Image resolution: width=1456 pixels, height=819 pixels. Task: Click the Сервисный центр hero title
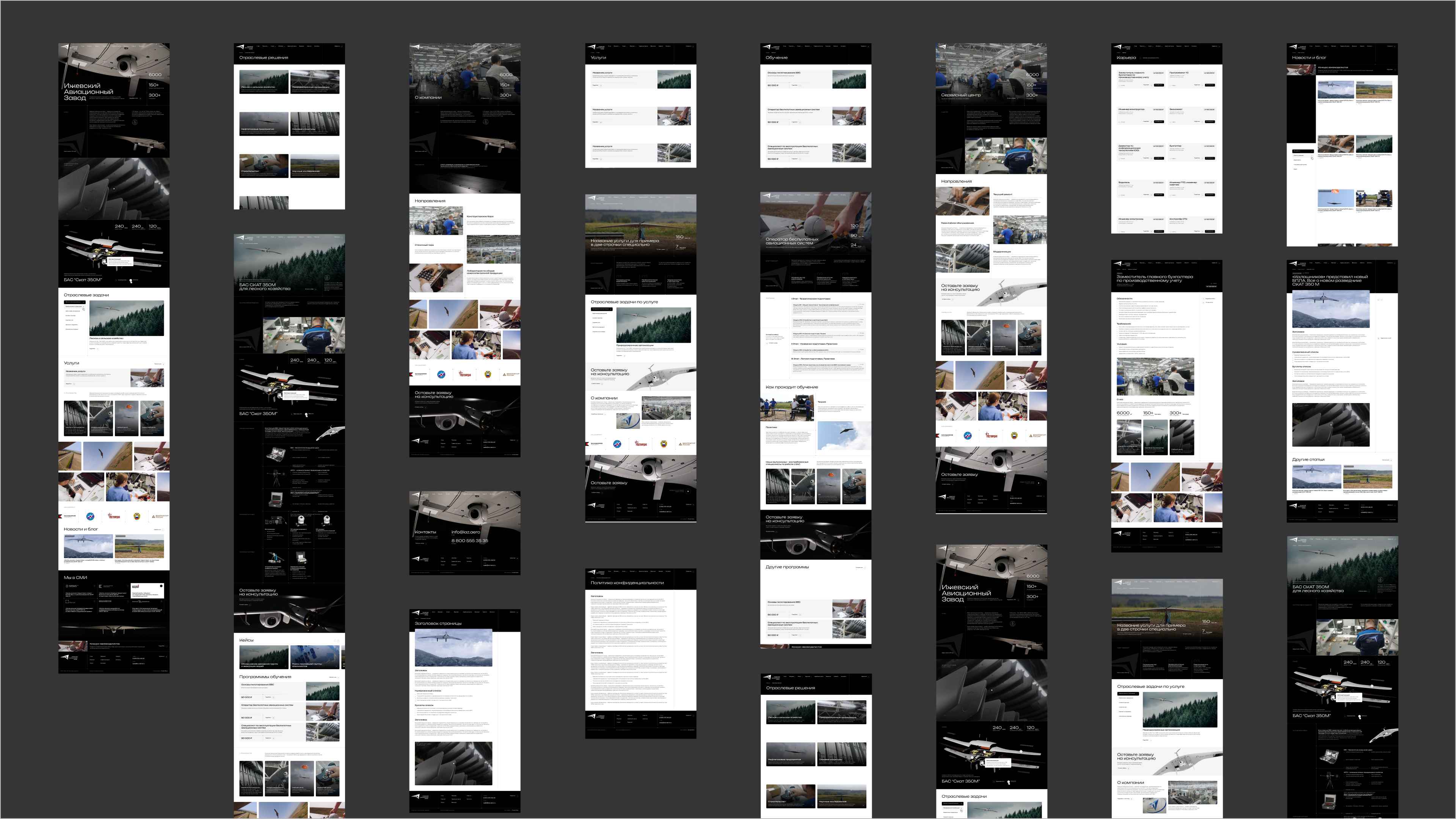point(960,96)
